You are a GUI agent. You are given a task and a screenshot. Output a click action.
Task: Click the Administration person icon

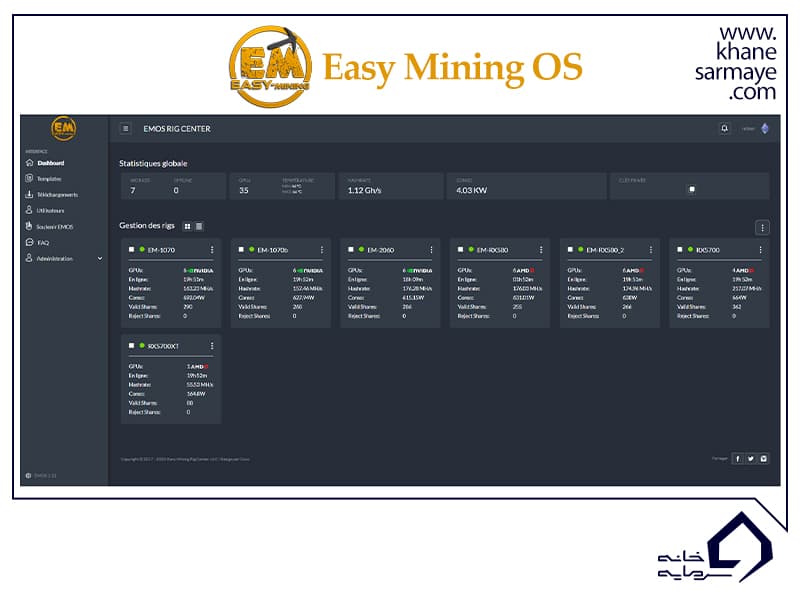point(29,258)
